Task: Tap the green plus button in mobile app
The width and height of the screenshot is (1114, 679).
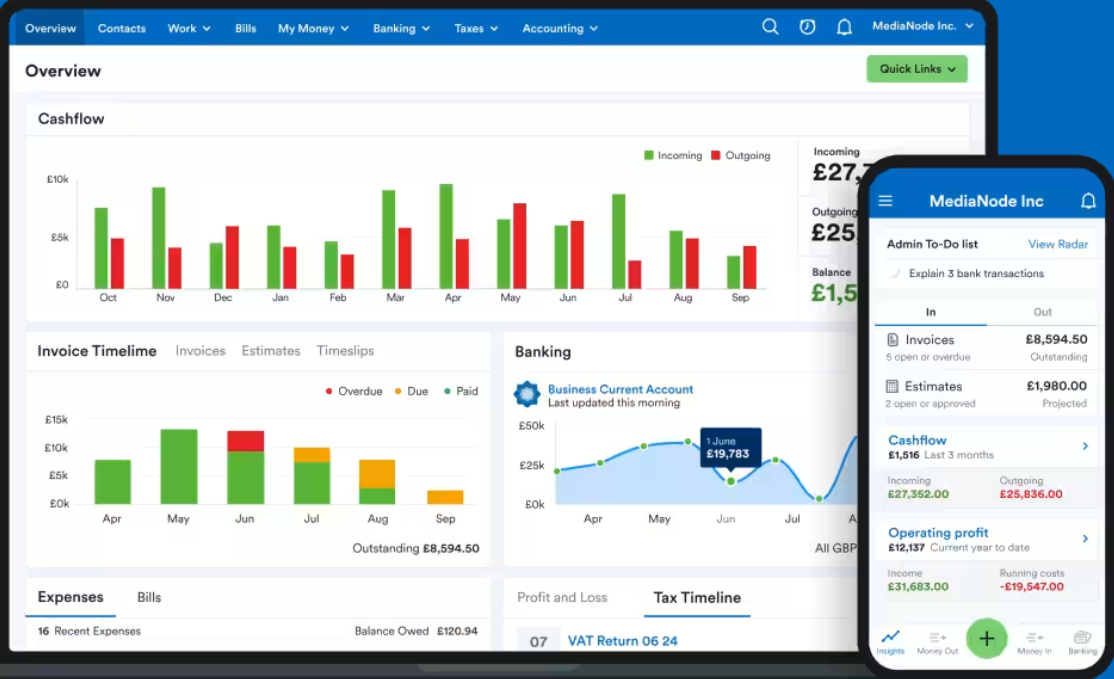Action: [x=986, y=639]
